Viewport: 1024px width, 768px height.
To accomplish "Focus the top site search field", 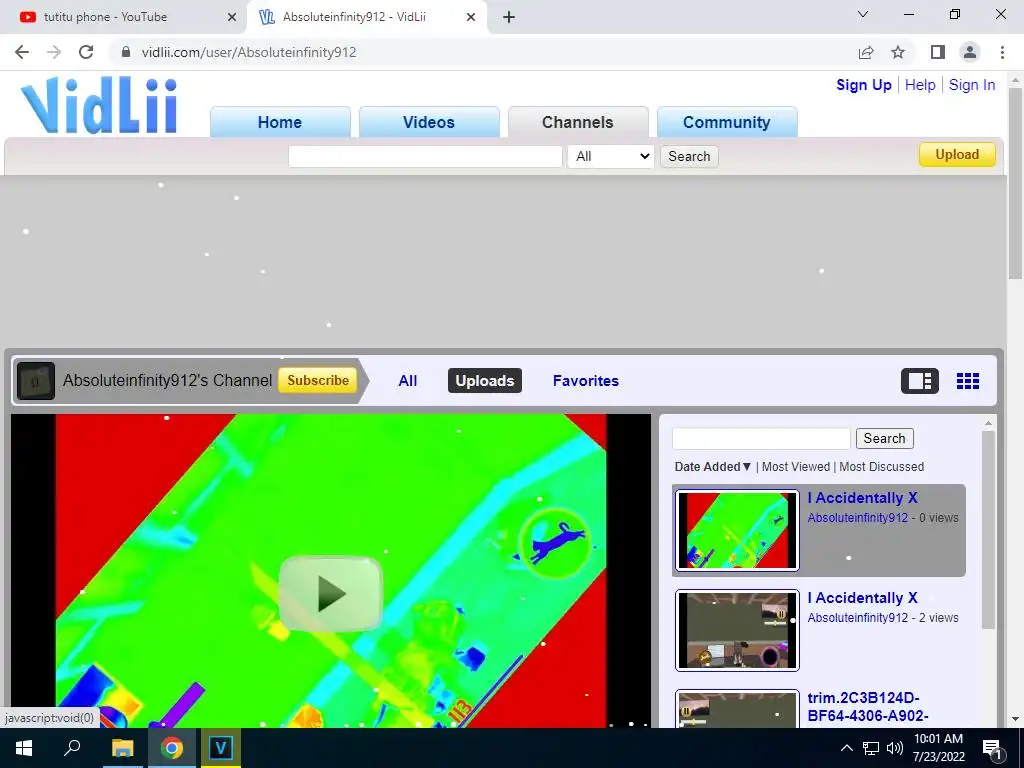I will tap(425, 156).
